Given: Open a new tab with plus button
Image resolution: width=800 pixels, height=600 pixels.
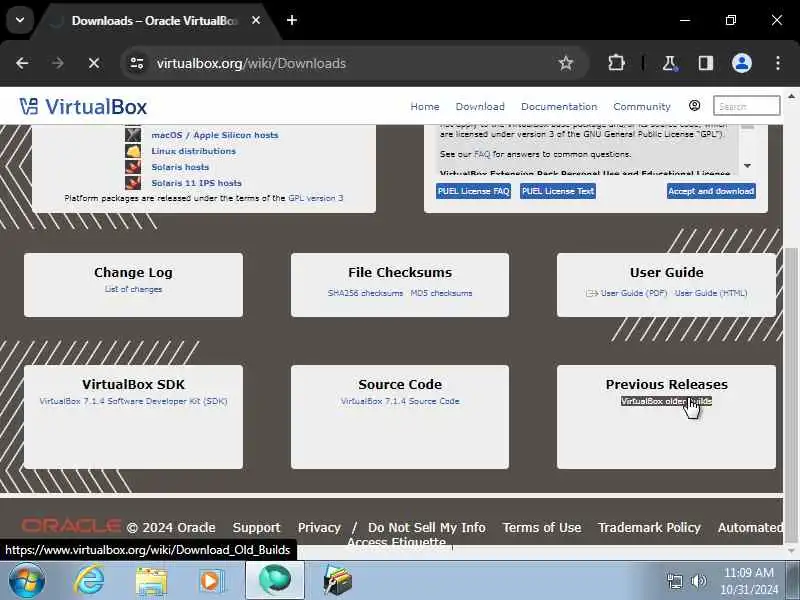Looking at the screenshot, I should (x=292, y=20).
